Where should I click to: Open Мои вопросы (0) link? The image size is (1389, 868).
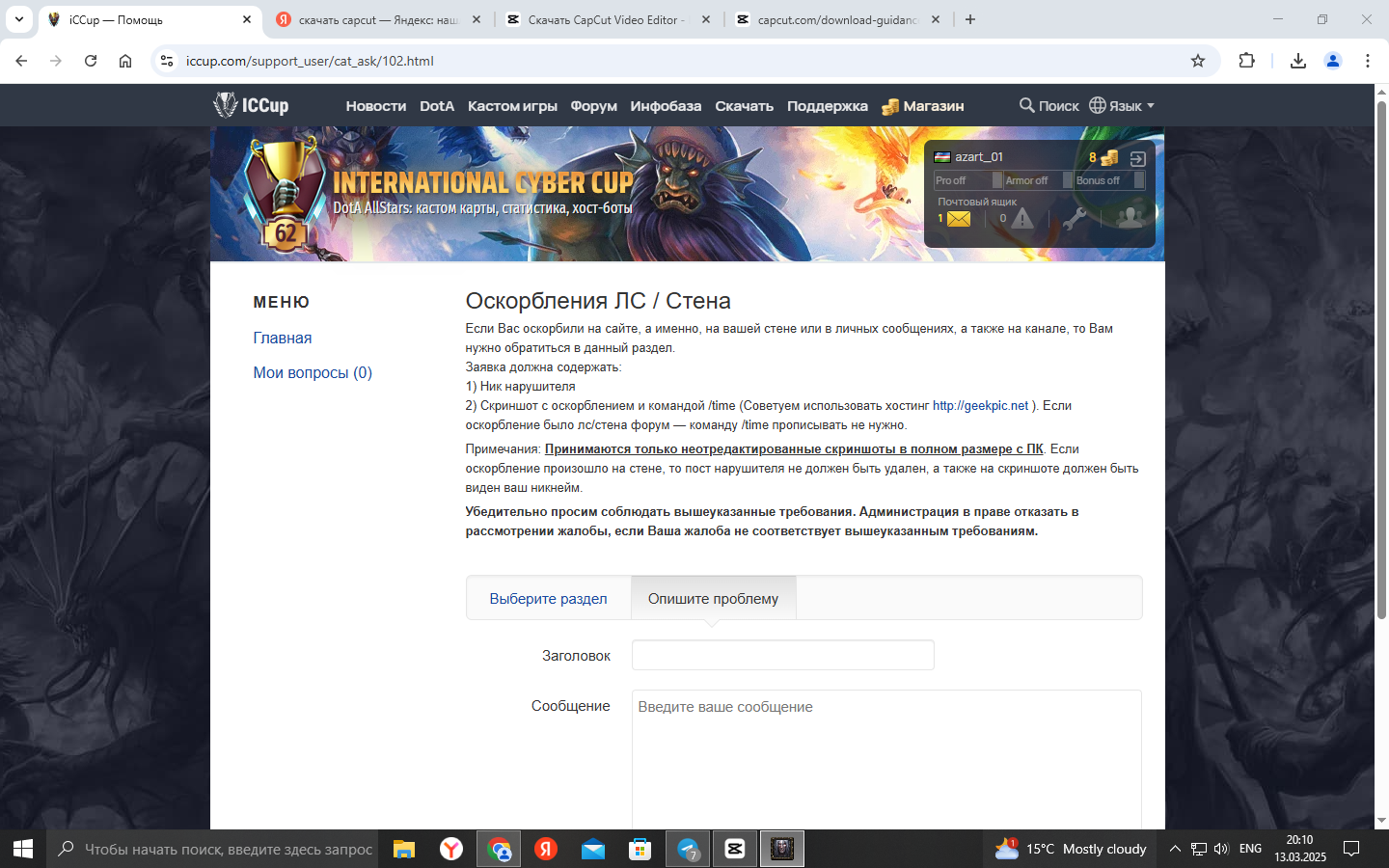click(313, 372)
